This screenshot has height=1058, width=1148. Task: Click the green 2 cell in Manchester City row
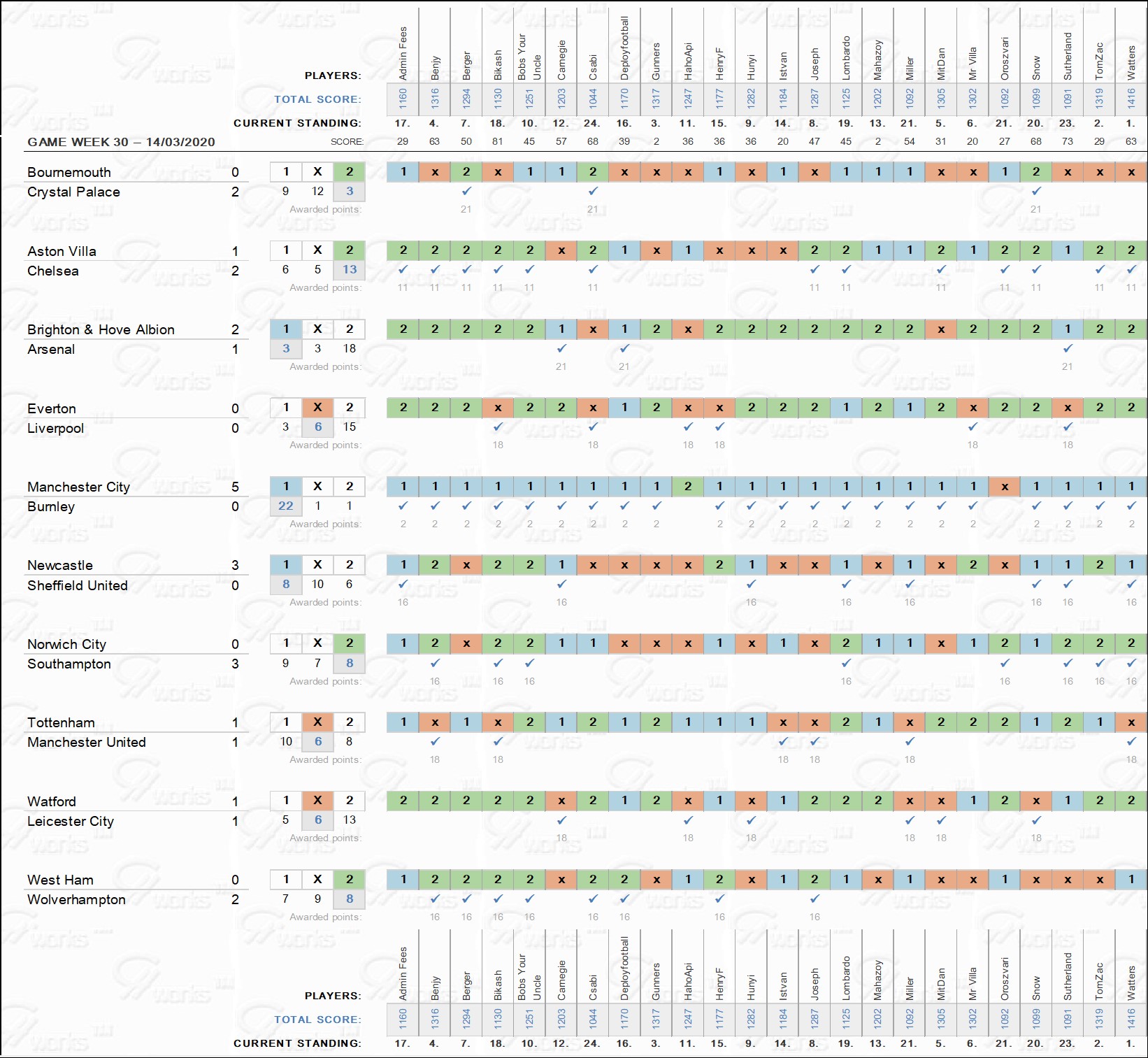click(x=688, y=486)
